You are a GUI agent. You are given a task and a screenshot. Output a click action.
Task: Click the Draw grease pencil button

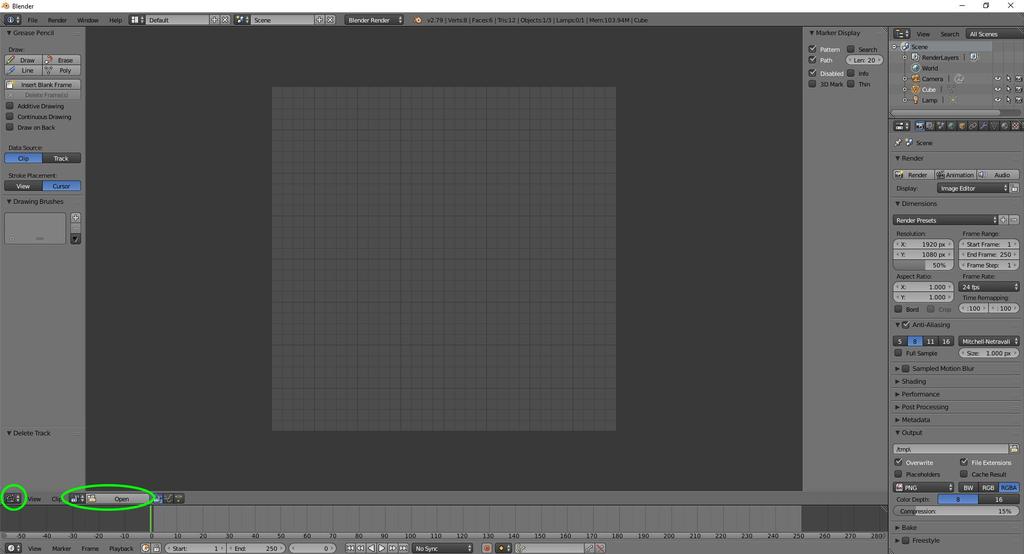click(24, 59)
